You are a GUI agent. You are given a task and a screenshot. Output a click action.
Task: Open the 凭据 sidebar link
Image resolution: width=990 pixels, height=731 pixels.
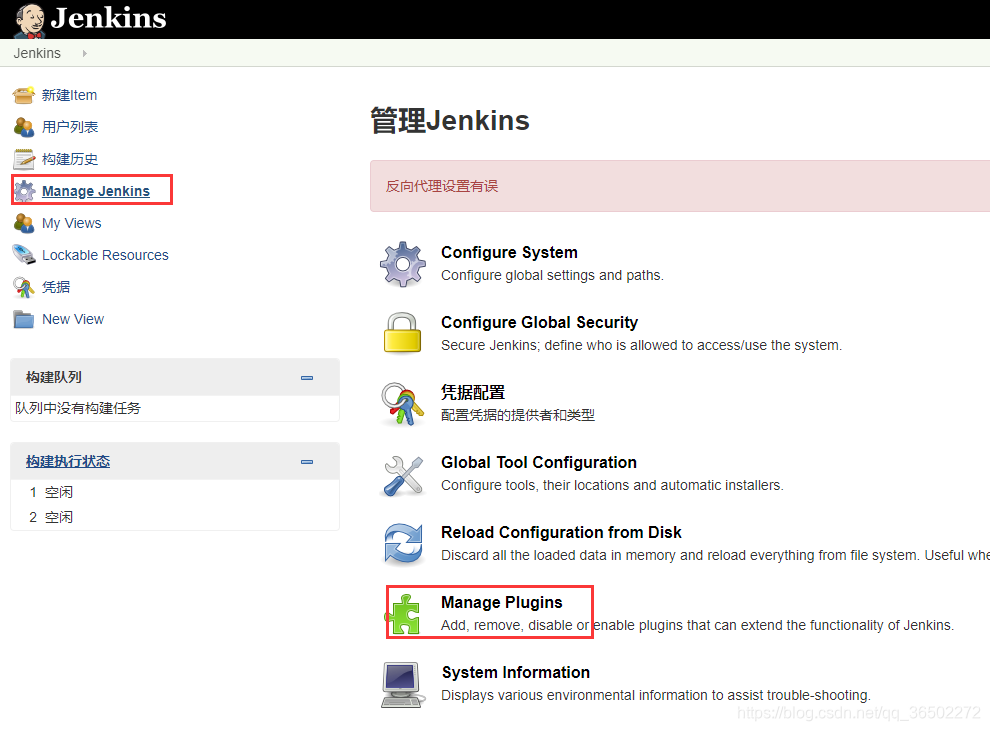(56, 287)
